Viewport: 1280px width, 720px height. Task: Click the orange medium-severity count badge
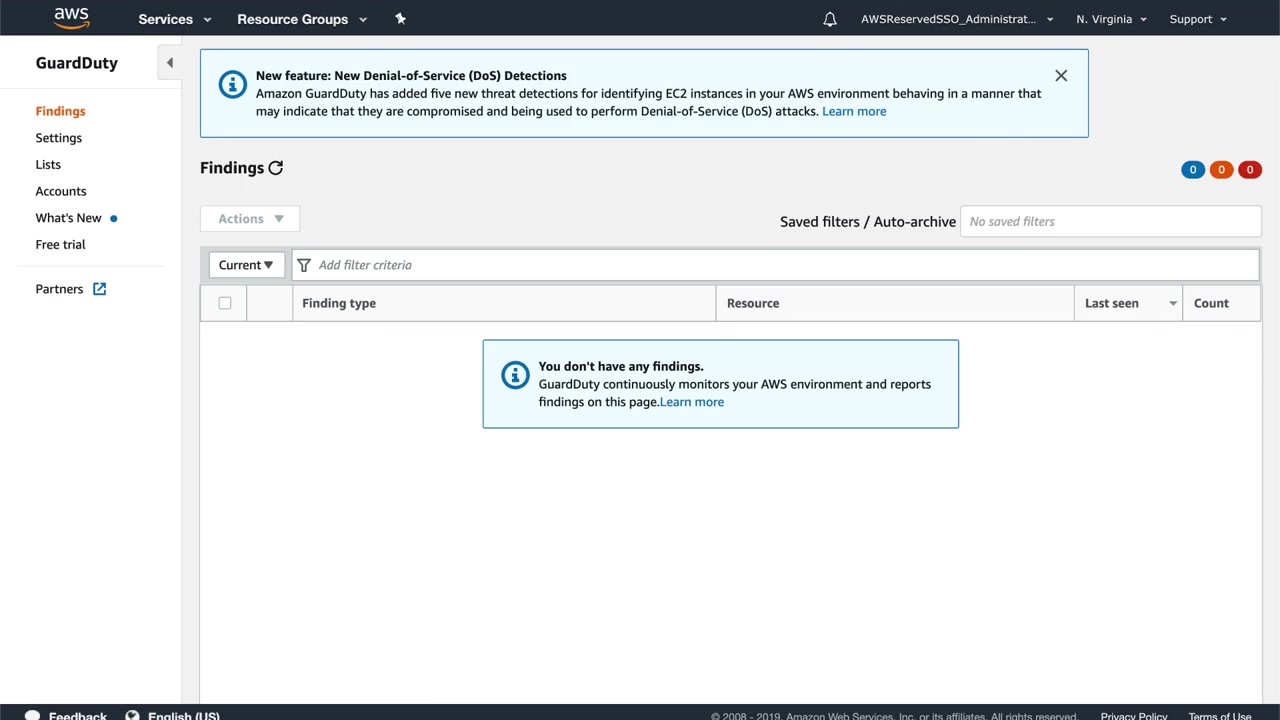click(x=1221, y=170)
